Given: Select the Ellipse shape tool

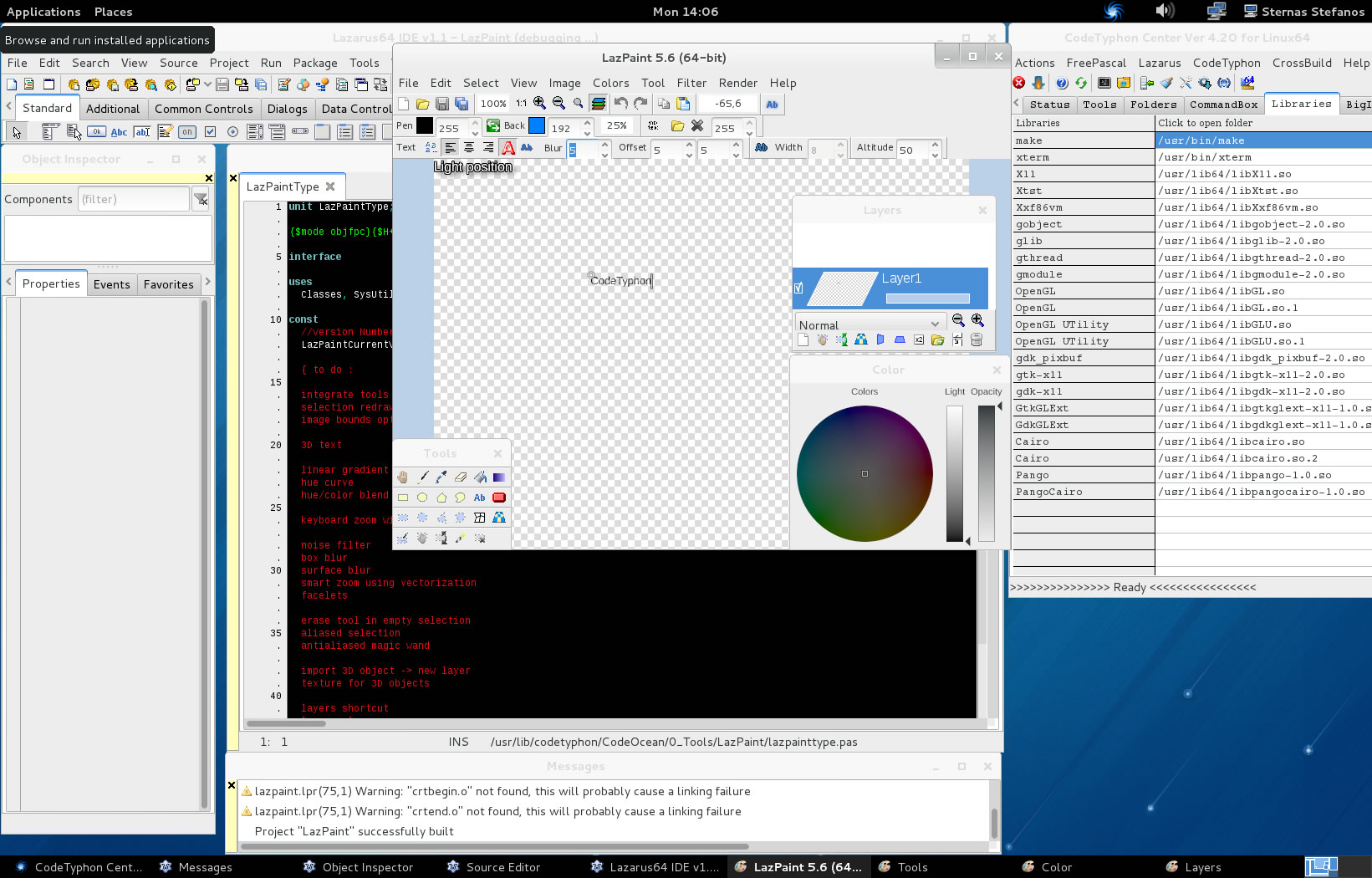Looking at the screenshot, I should (x=422, y=498).
